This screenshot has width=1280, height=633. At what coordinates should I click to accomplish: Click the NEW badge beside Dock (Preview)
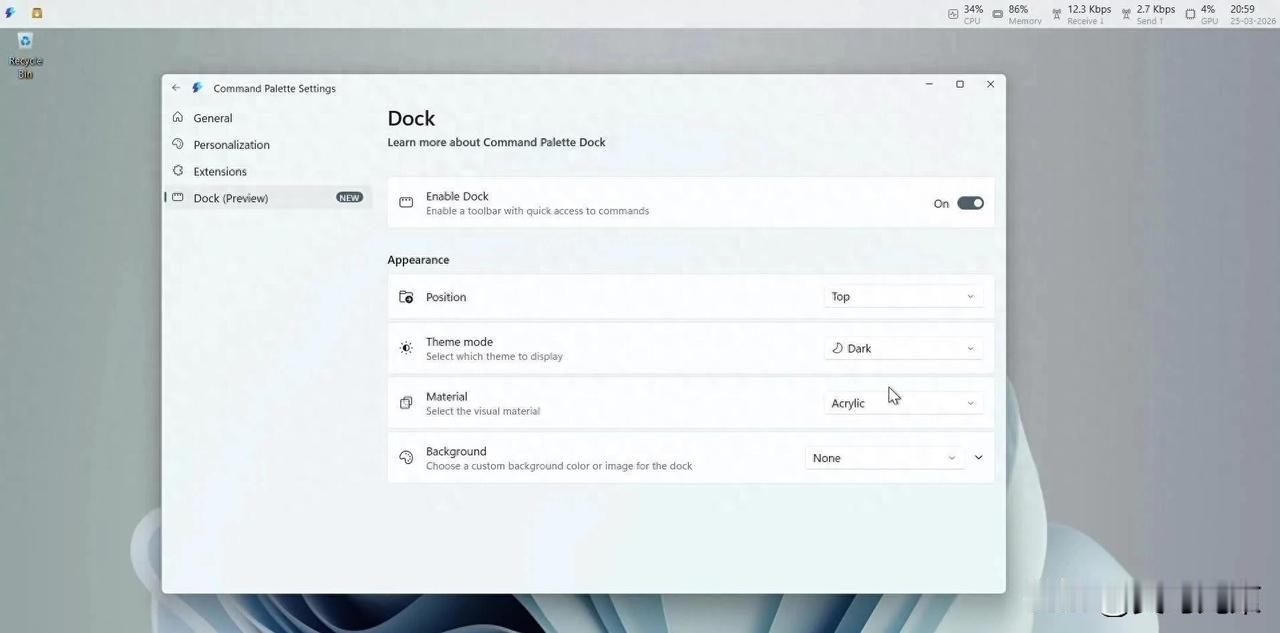point(349,198)
